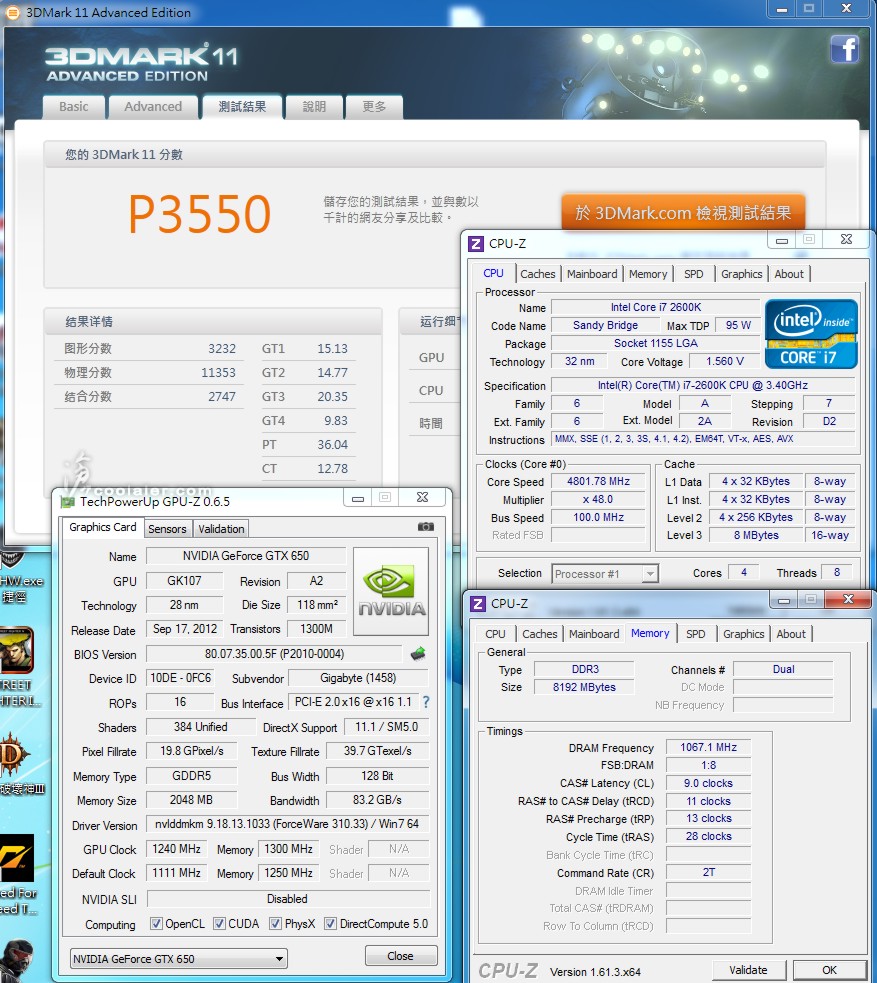Click the physics score 11353

[x=218, y=372]
